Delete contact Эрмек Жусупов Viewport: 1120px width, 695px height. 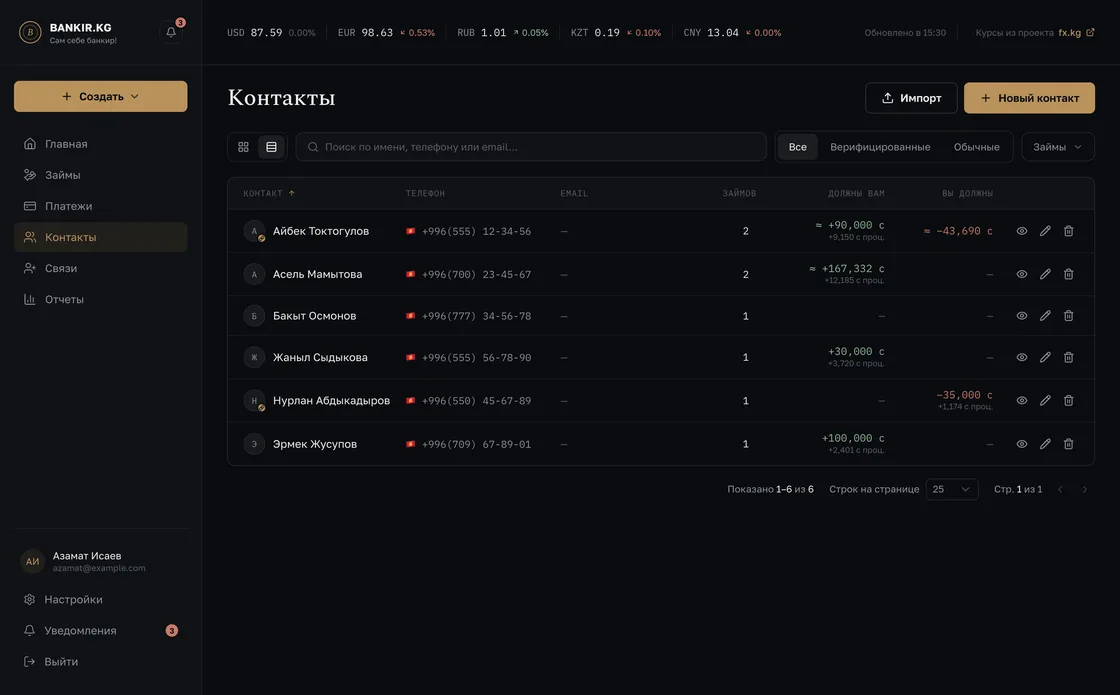pos(1069,444)
